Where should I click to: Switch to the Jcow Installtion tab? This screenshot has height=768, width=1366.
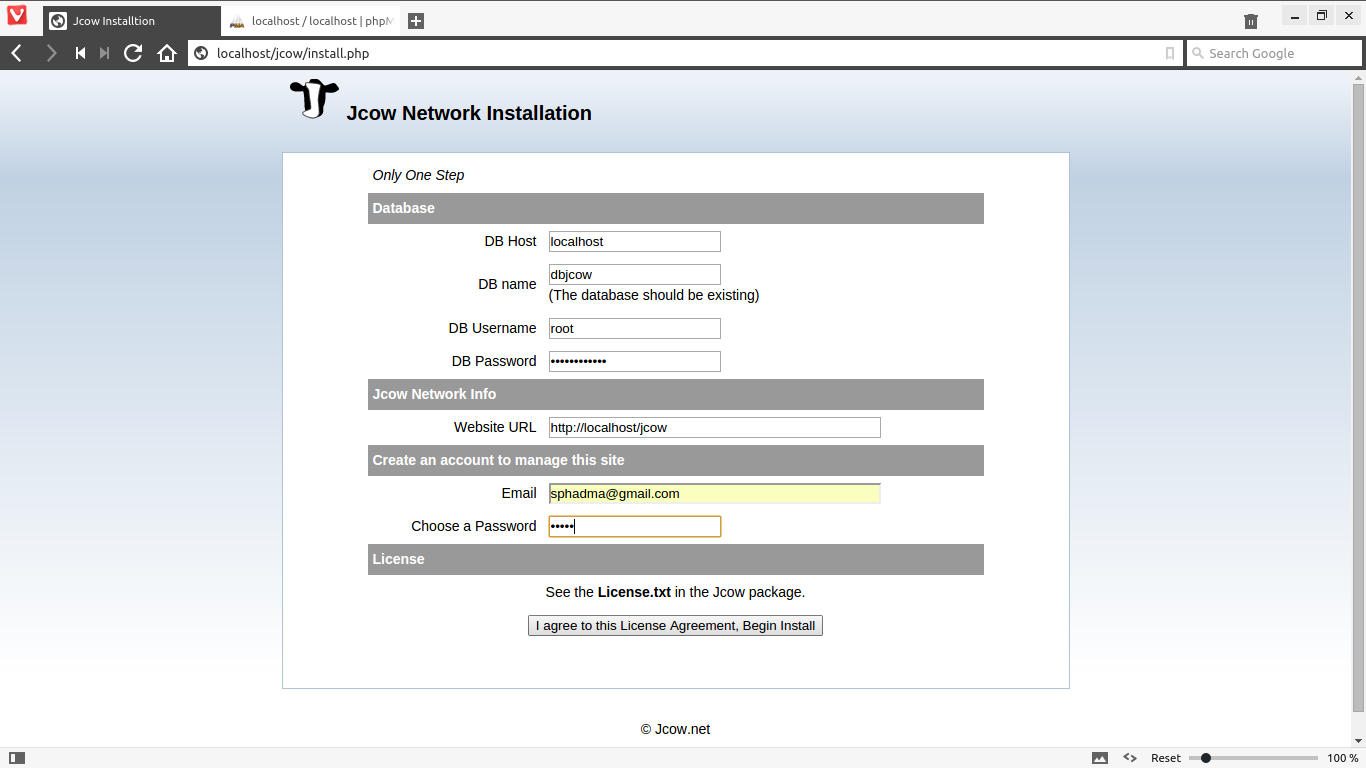131,21
